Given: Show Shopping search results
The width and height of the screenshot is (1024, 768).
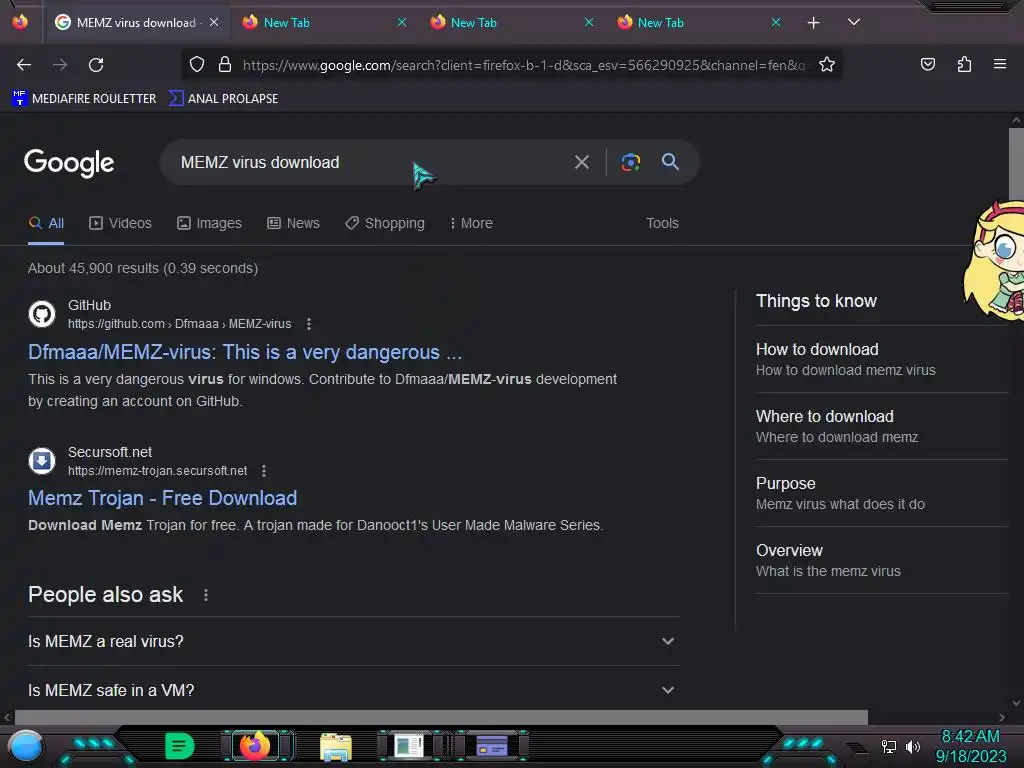Looking at the screenshot, I should (385, 223).
